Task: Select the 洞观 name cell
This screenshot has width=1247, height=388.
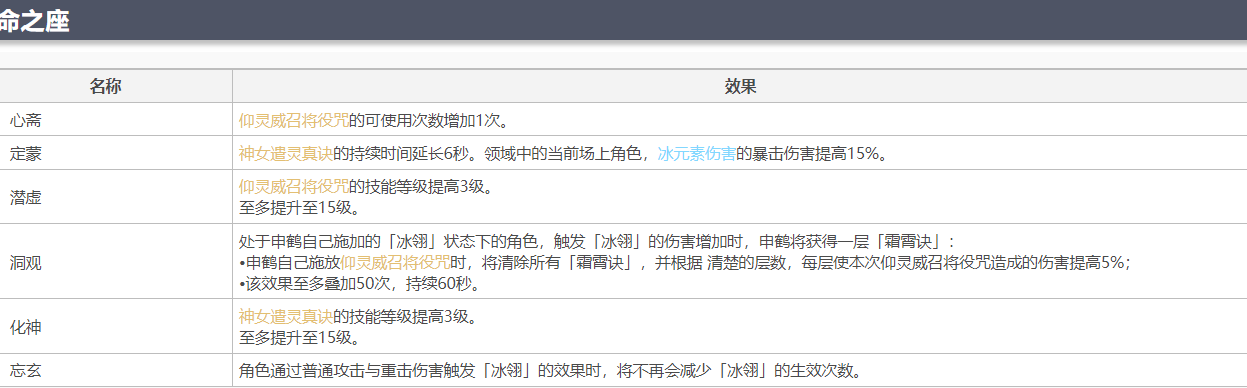Action: coord(116,262)
